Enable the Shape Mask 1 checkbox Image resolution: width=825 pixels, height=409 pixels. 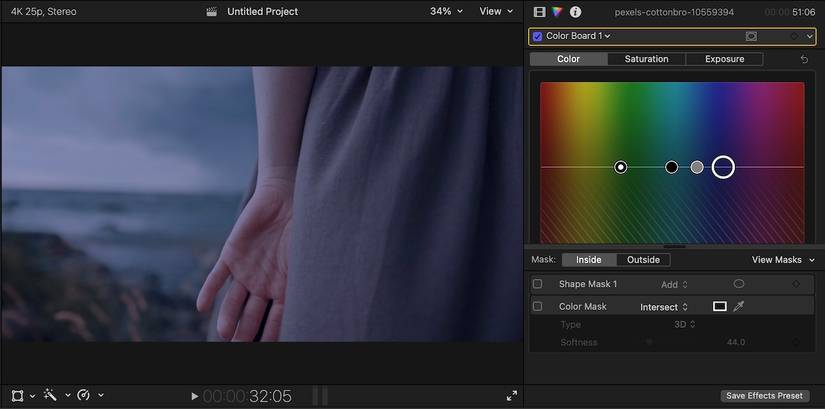tap(537, 284)
